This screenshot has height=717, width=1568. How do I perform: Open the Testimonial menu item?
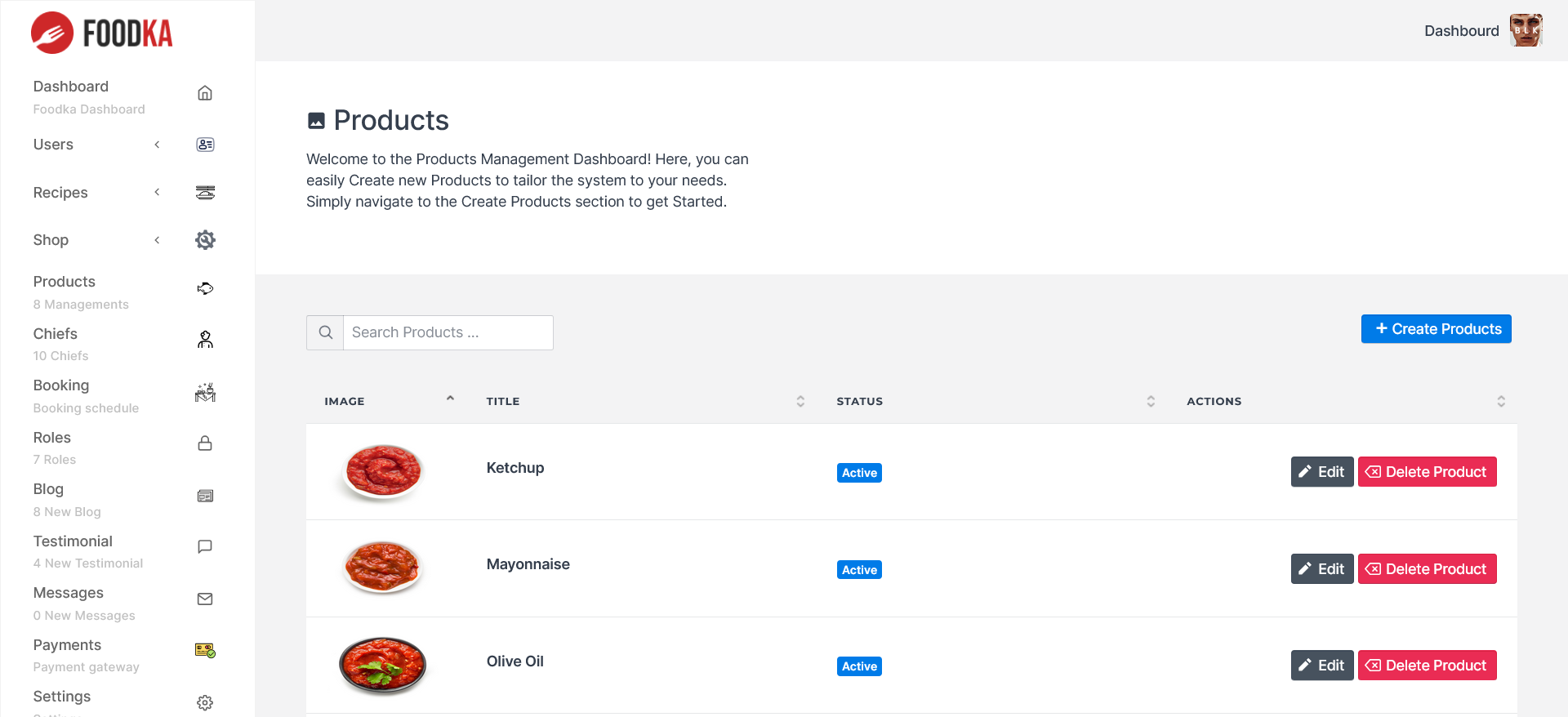73,541
